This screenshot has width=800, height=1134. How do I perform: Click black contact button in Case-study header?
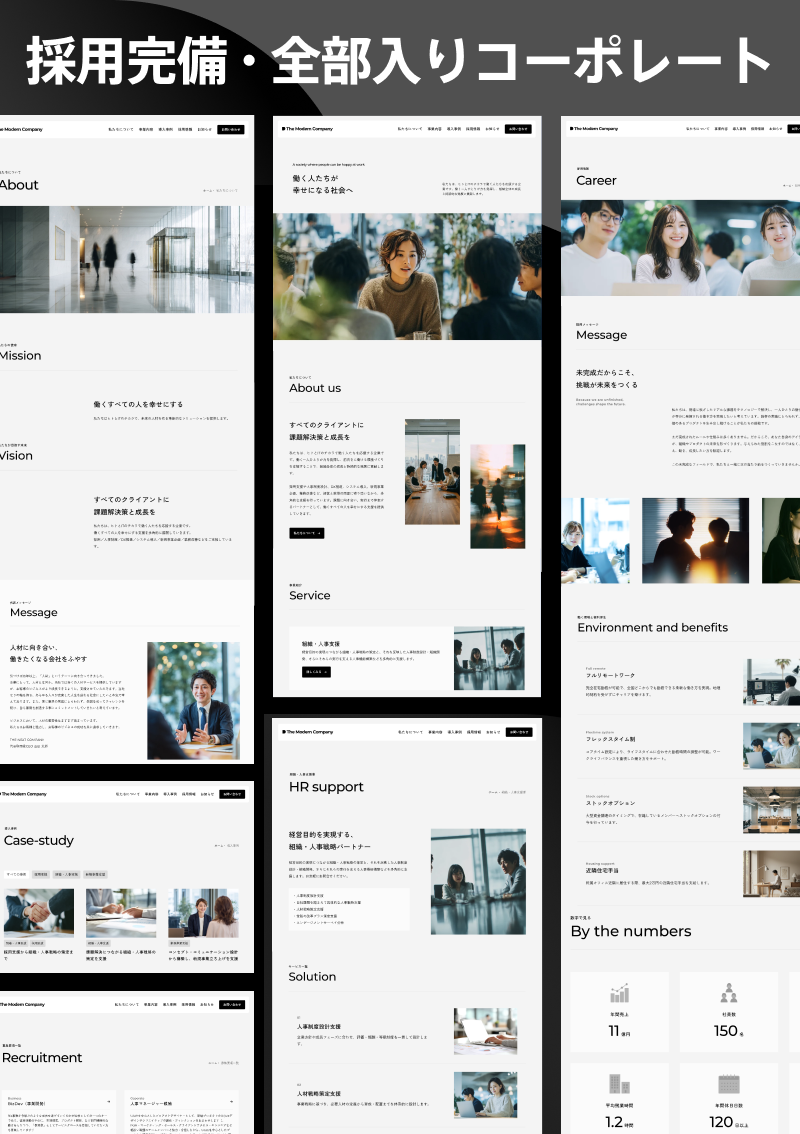coord(231,794)
